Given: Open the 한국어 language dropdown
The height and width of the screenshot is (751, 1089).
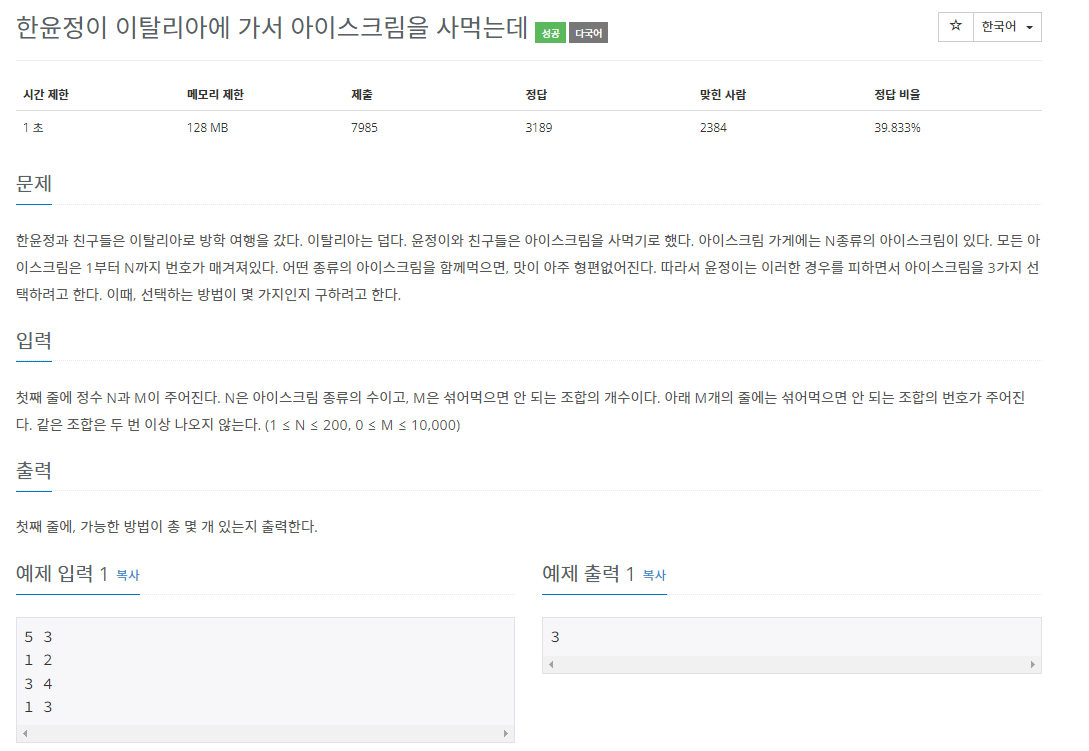Looking at the screenshot, I should click(1007, 27).
